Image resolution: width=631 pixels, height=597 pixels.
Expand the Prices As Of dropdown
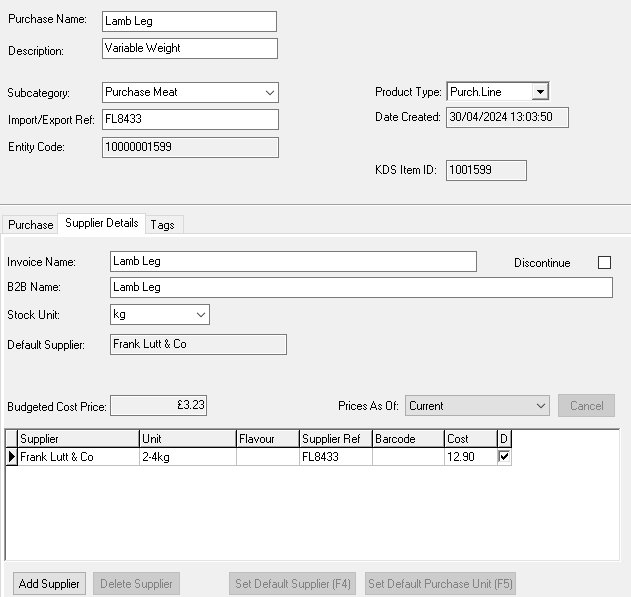click(x=541, y=406)
